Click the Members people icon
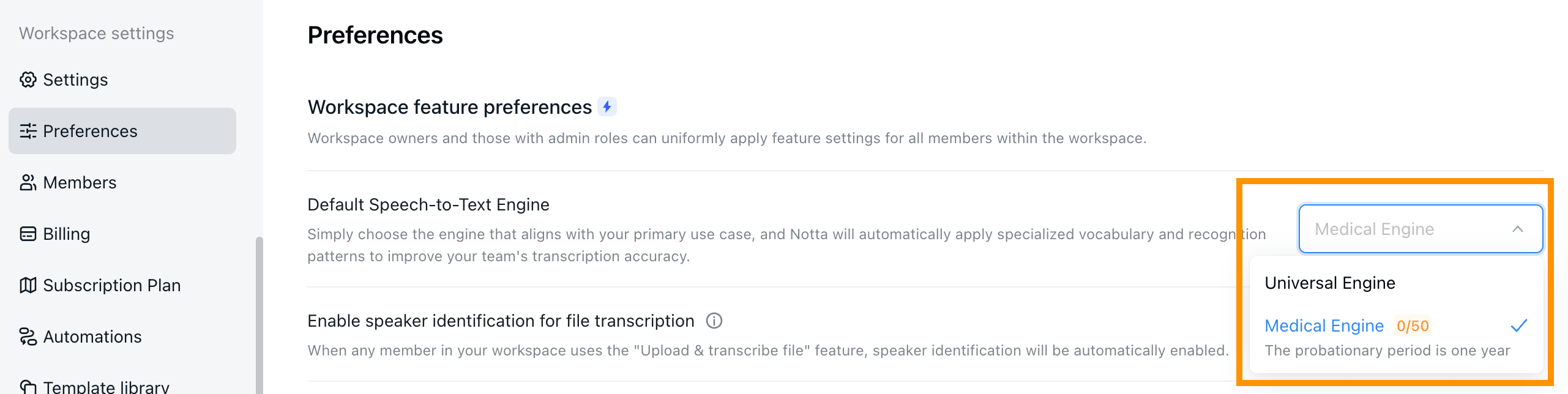Screen dimensions: 1568x394 point(28,182)
